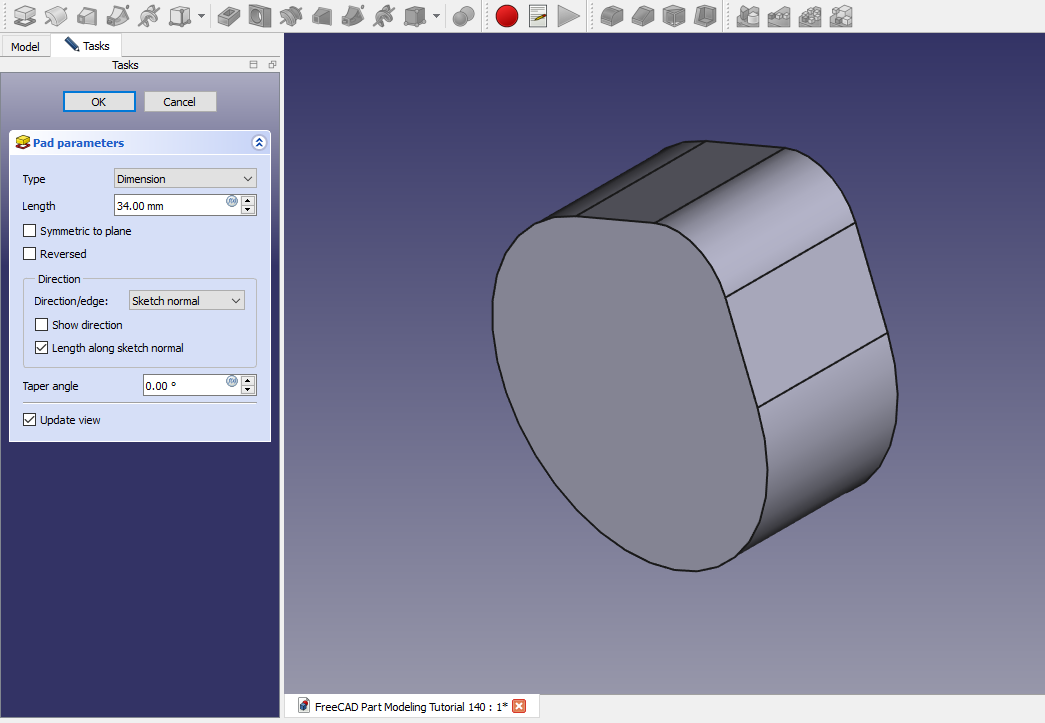Image resolution: width=1045 pixels, height=723 pixels.
Task: Check the Show direction option
Action: click(42, 325)
